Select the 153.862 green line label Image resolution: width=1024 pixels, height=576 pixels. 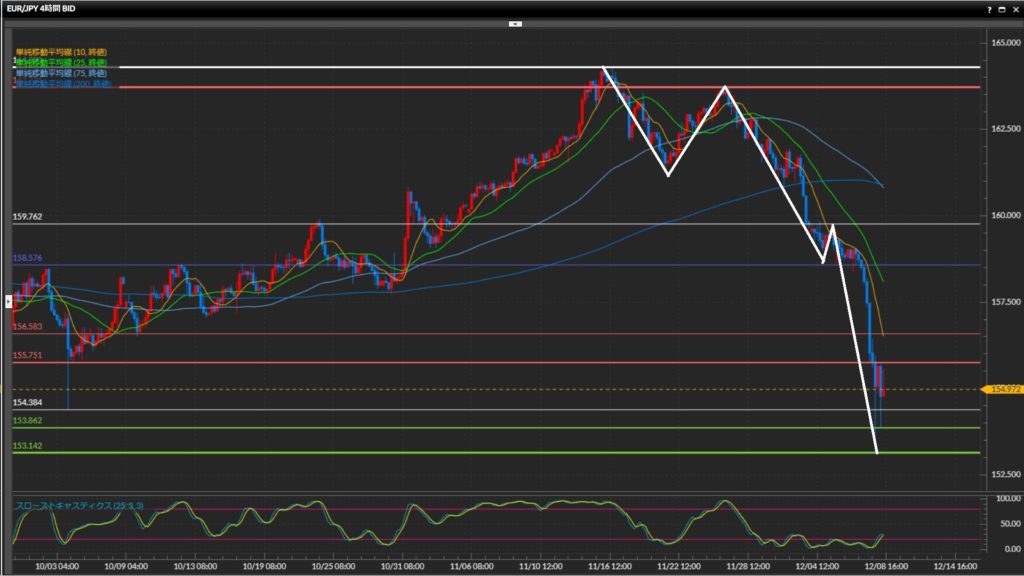(27, 421)
